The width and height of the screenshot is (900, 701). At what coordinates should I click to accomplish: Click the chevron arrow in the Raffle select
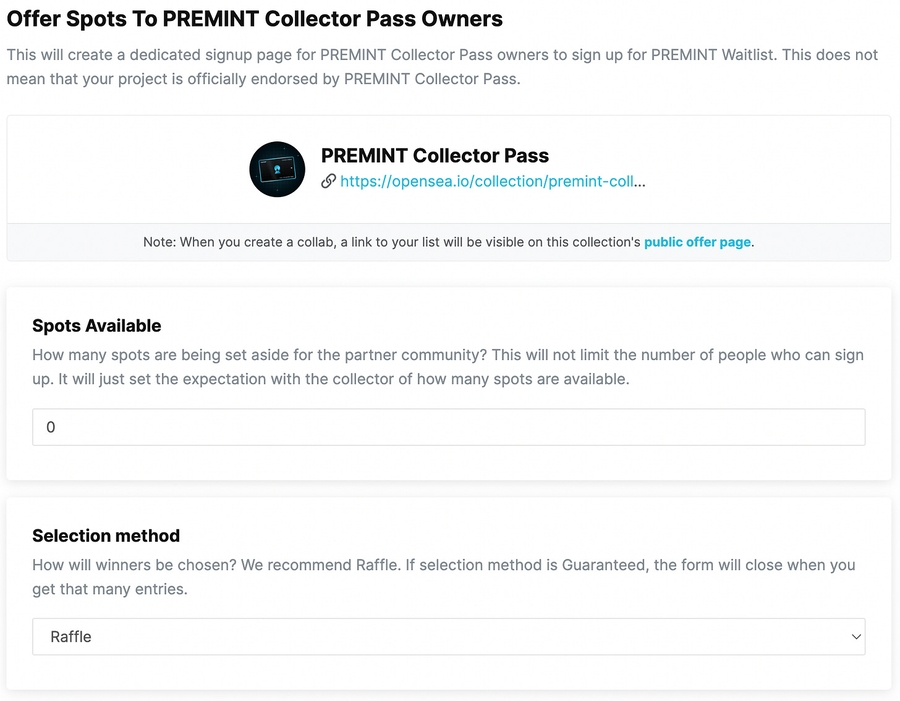tap(855, 636)
